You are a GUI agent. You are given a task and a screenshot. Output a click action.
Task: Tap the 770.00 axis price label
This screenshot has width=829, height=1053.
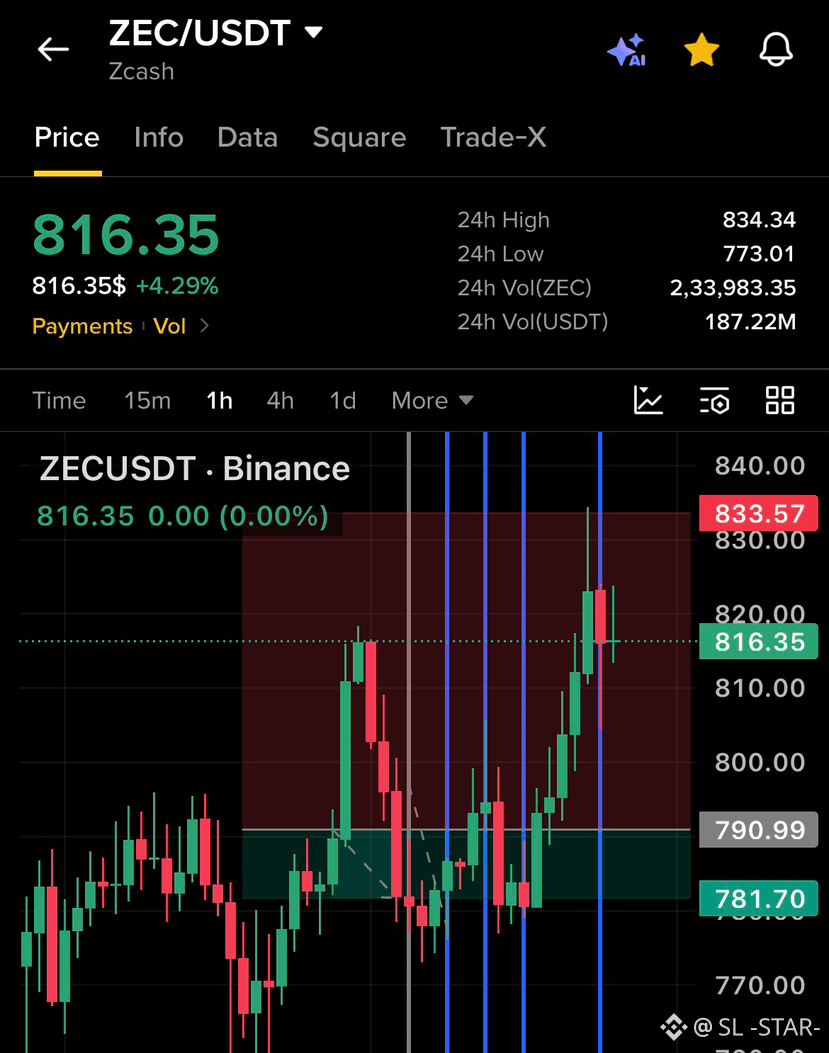pyautogui.click(x=760, y=985)
